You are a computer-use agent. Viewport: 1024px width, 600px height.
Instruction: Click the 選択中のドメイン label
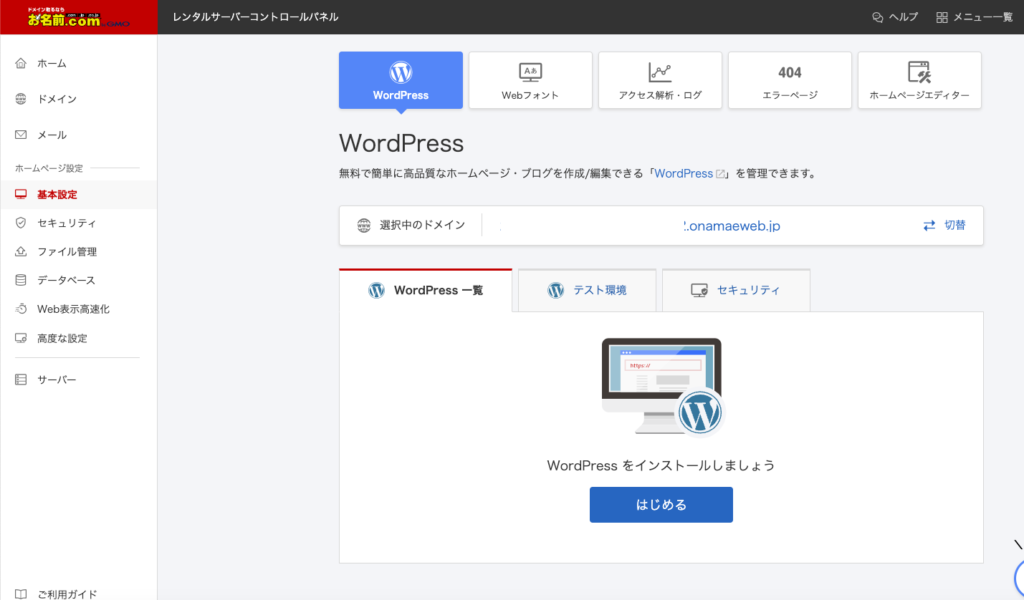423,225
